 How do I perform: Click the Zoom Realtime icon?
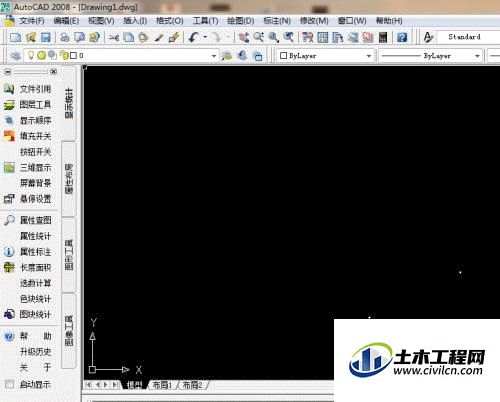[259, 37]
